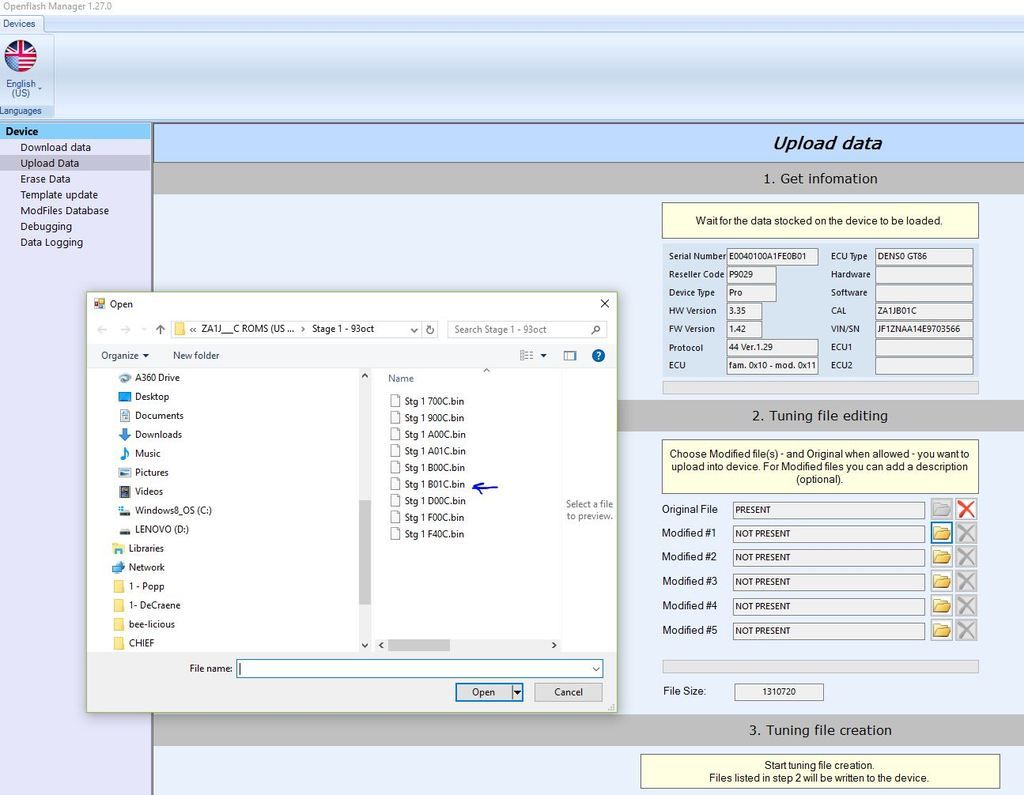Click the refresh icon beside the path bar

tap(430, 329)
